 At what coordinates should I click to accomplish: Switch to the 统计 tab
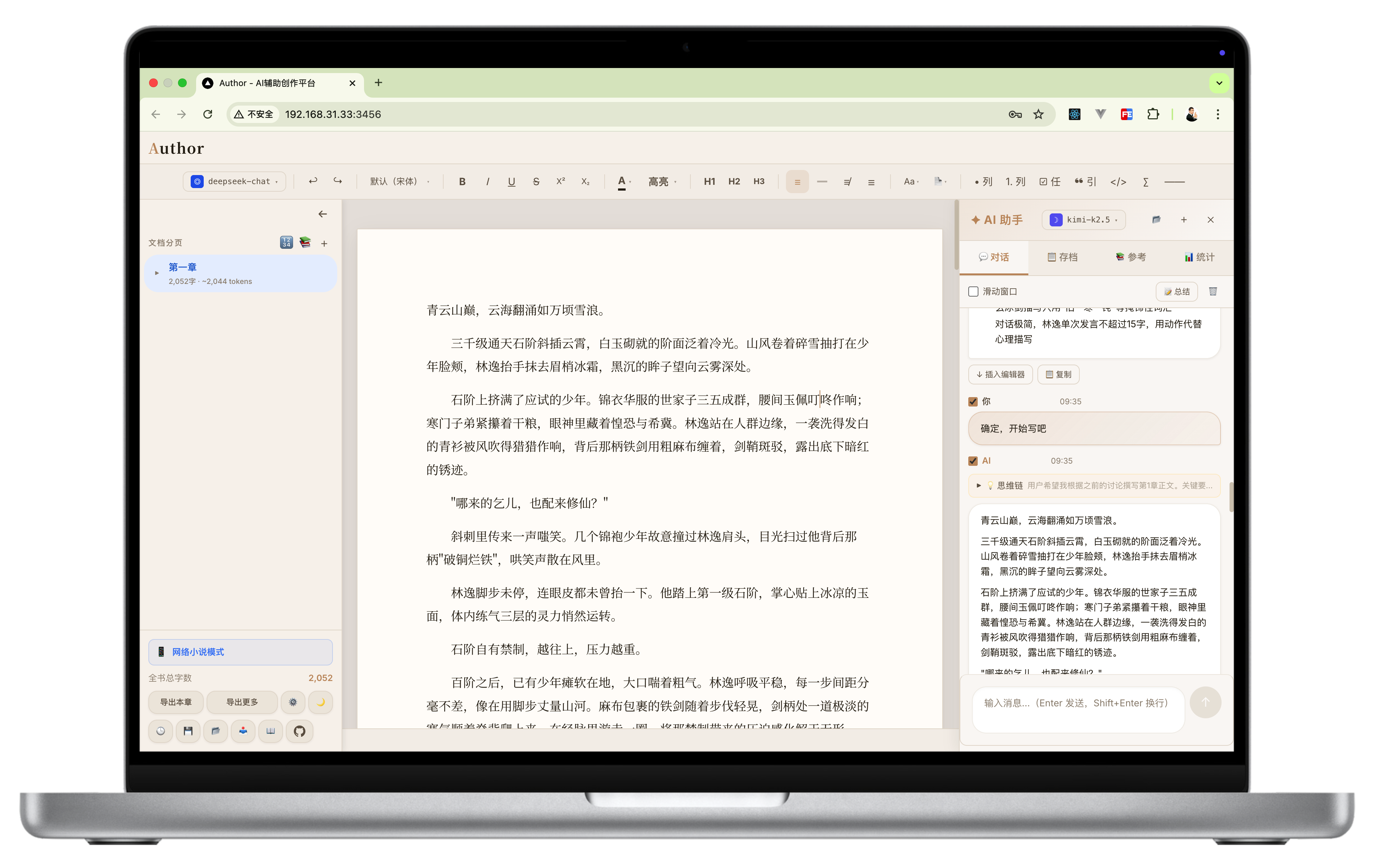click(1199, 258)
